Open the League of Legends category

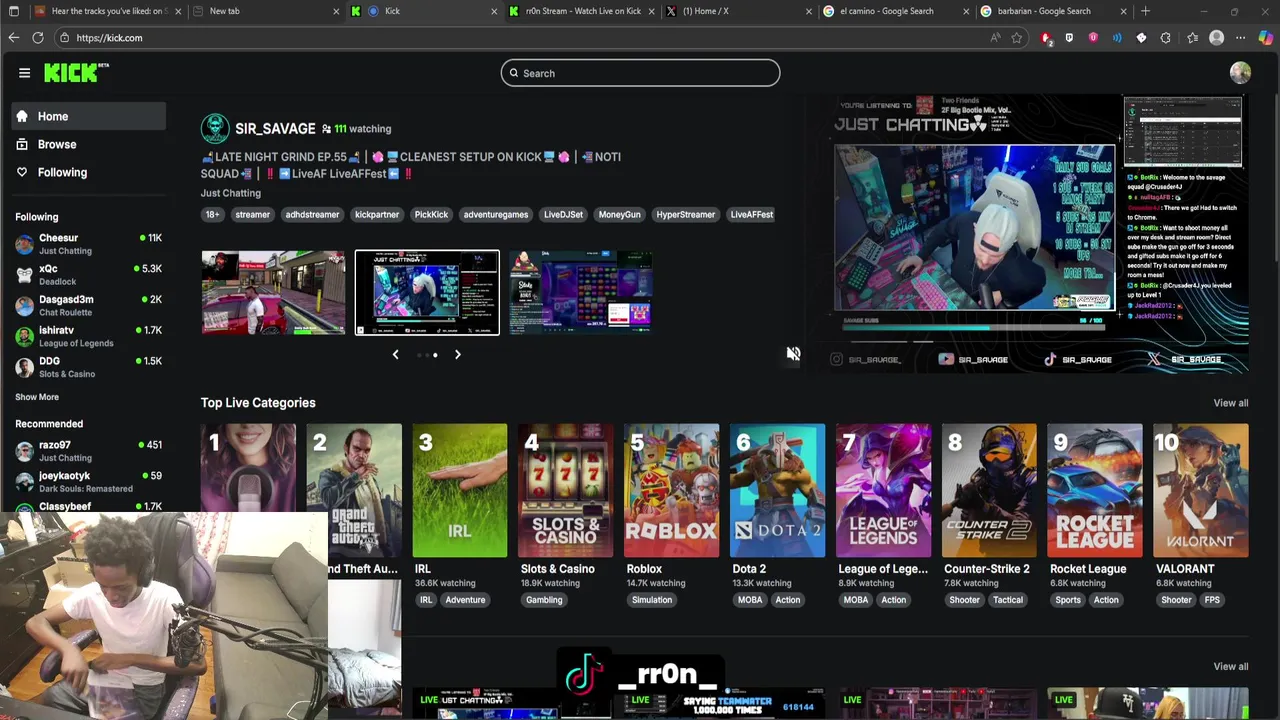click(883, 490)
